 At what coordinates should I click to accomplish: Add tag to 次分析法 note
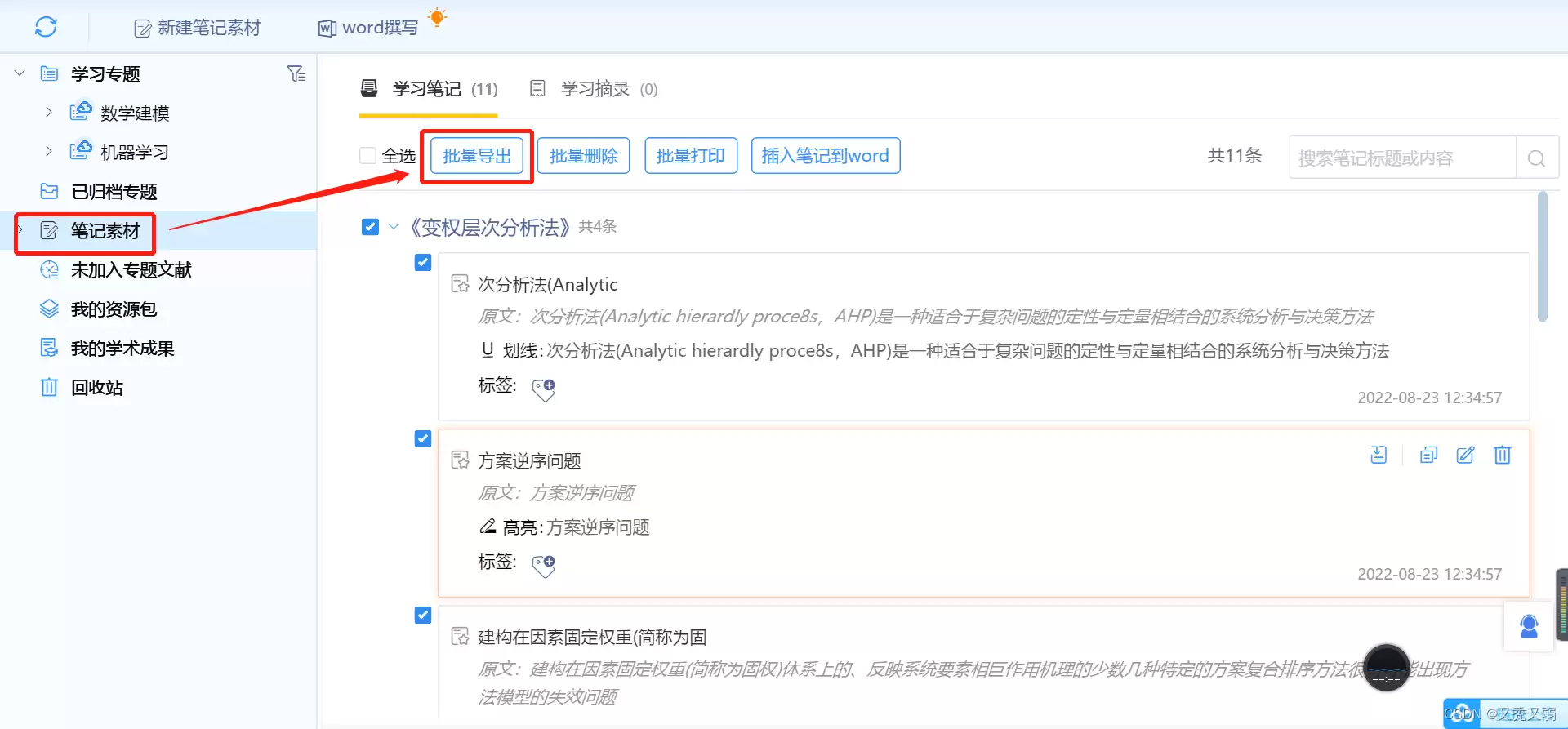[x=544, y=389]
